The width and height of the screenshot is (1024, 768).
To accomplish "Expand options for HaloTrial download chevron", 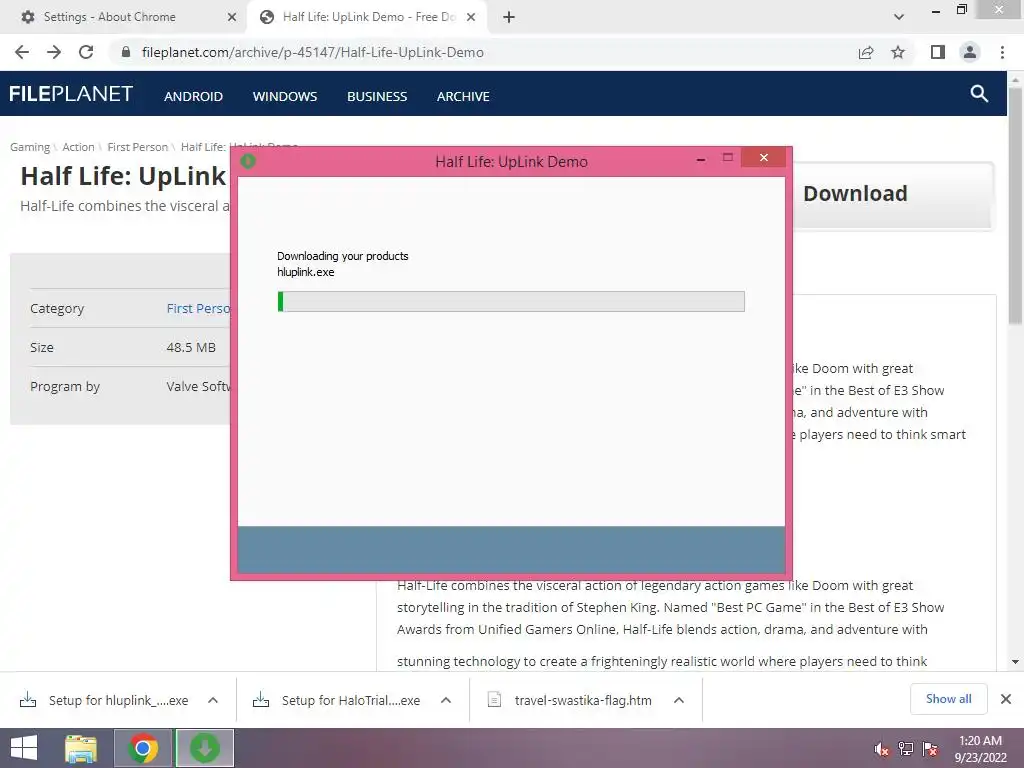I will tap(446, 700).
